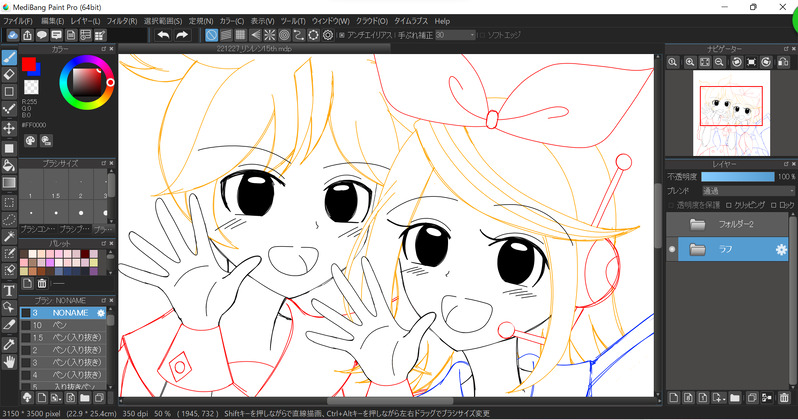The image size is (798, 420).
Task: Pick the red foreground color swatch
Action: [28, 64]
